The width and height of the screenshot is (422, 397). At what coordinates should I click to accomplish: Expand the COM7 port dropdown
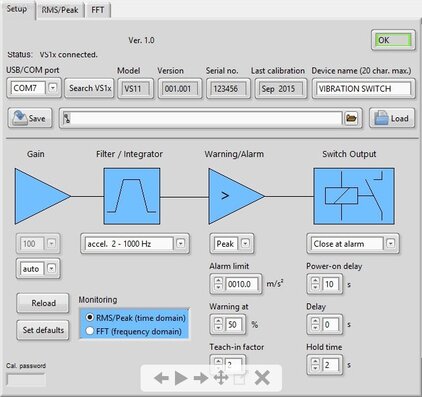(x=53, y=88)
